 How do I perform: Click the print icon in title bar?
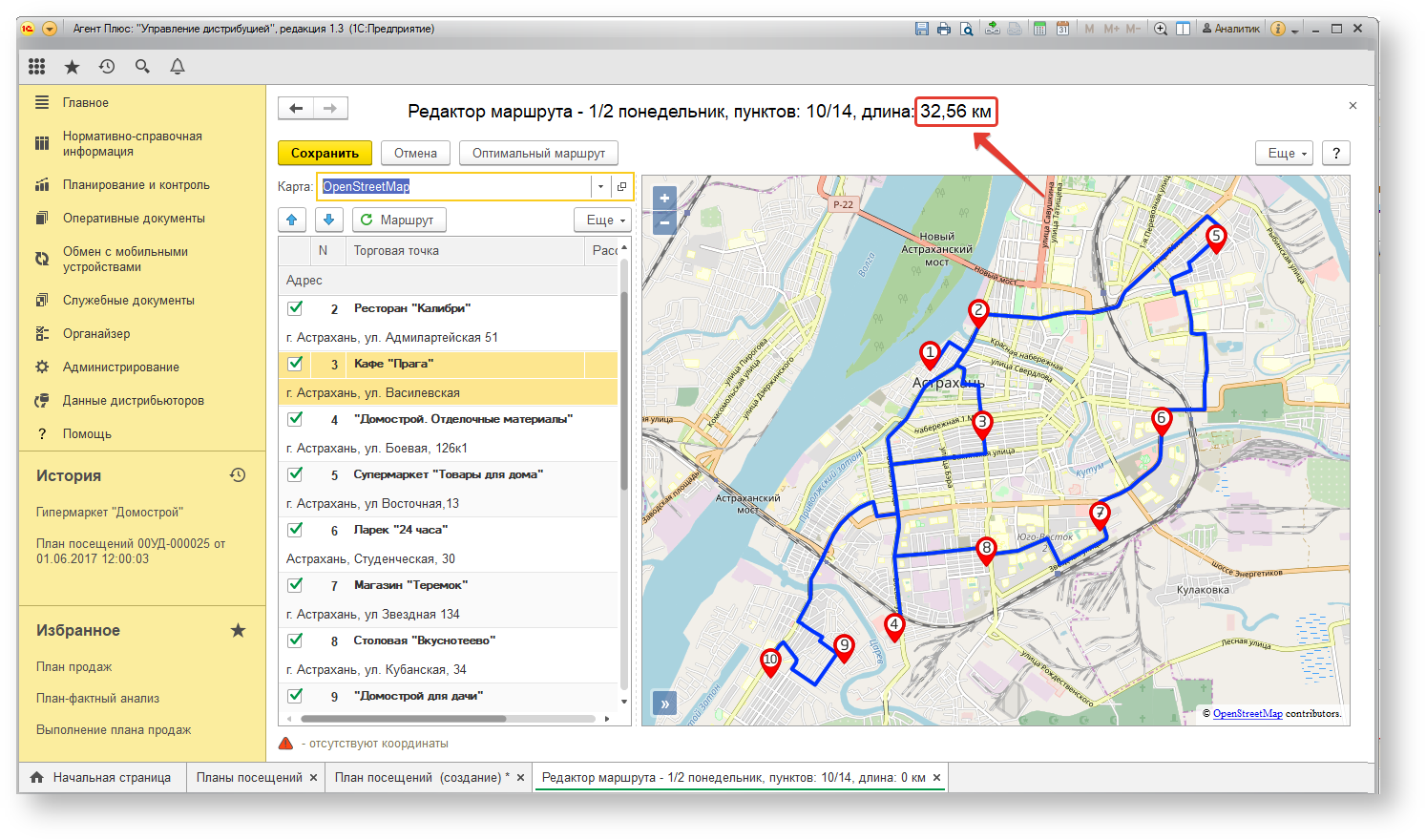tap(944, 29)
